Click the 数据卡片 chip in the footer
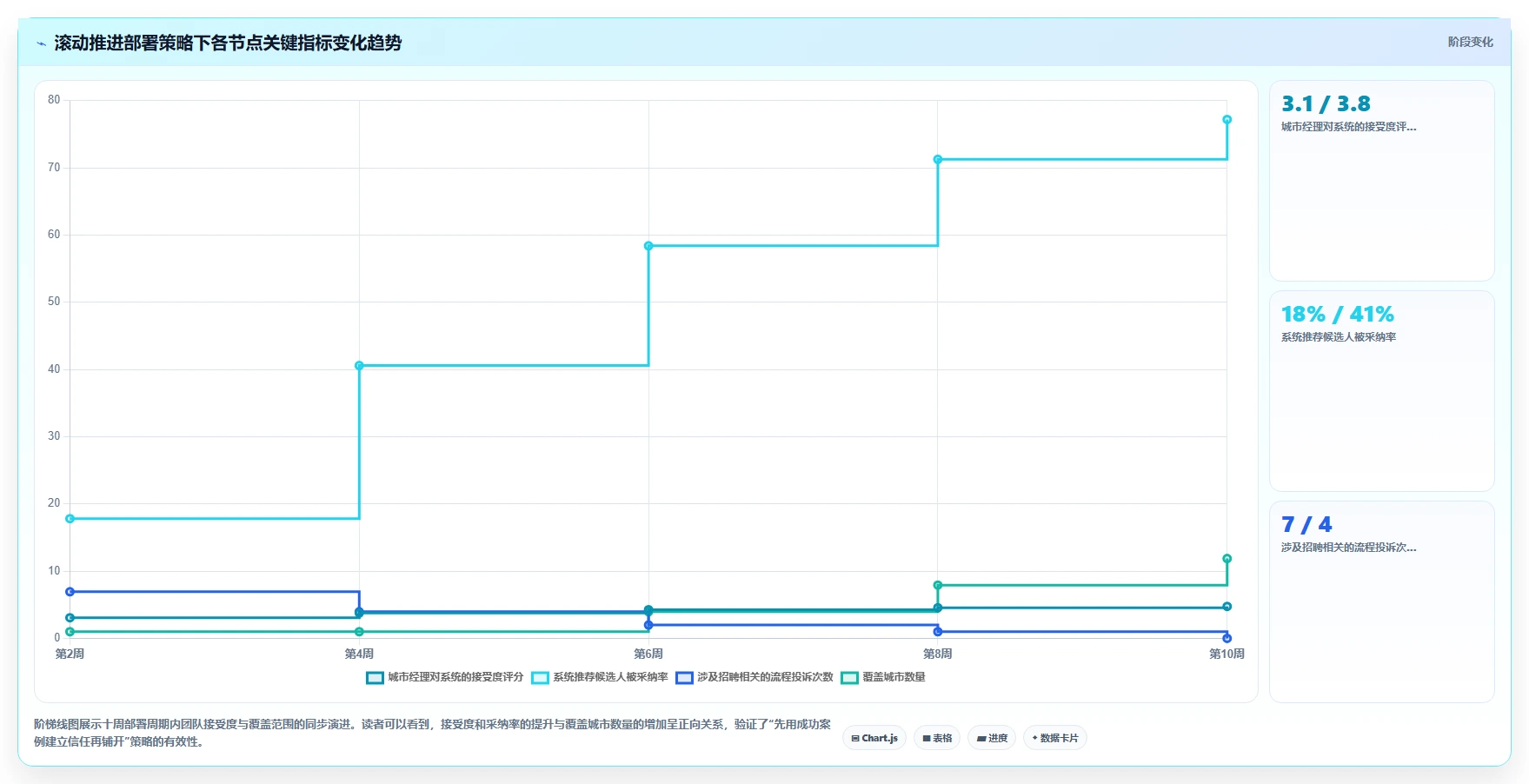 point(1055,738)
